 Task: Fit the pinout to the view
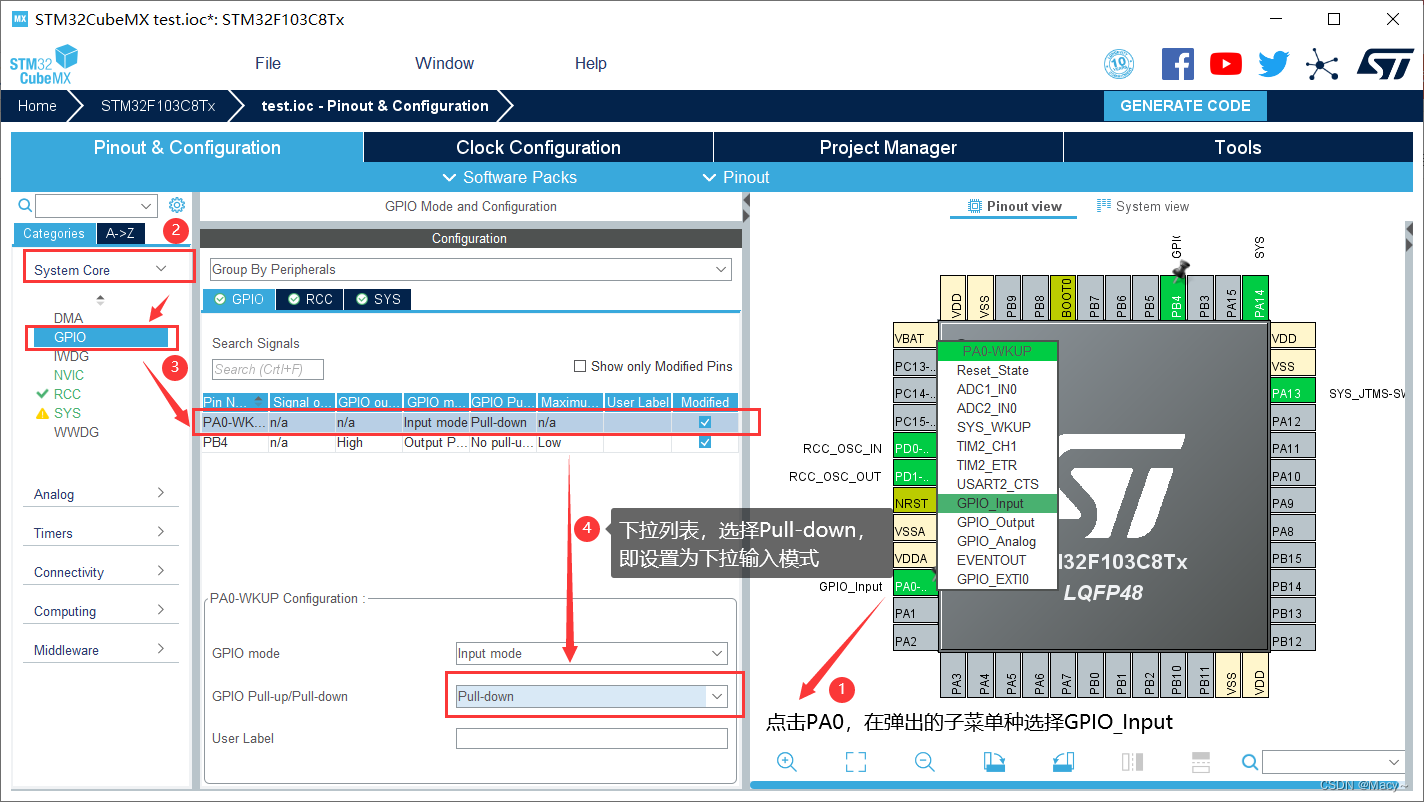(x=855, y=761)
